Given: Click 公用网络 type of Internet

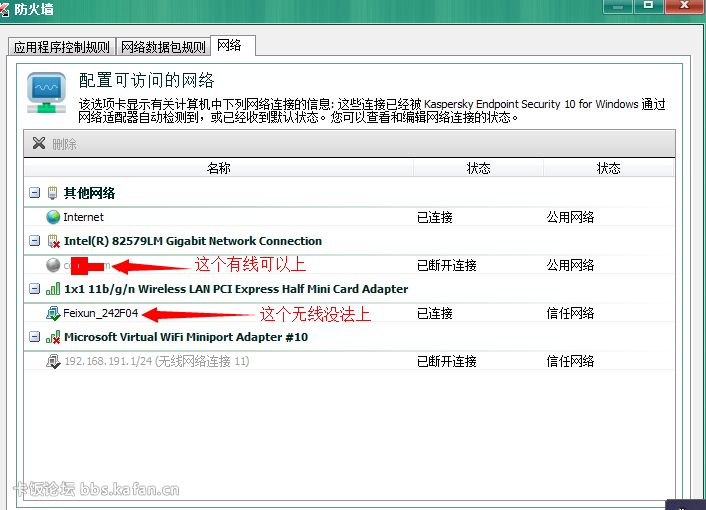Looking at the screenshot, I should tap(570, 217).
